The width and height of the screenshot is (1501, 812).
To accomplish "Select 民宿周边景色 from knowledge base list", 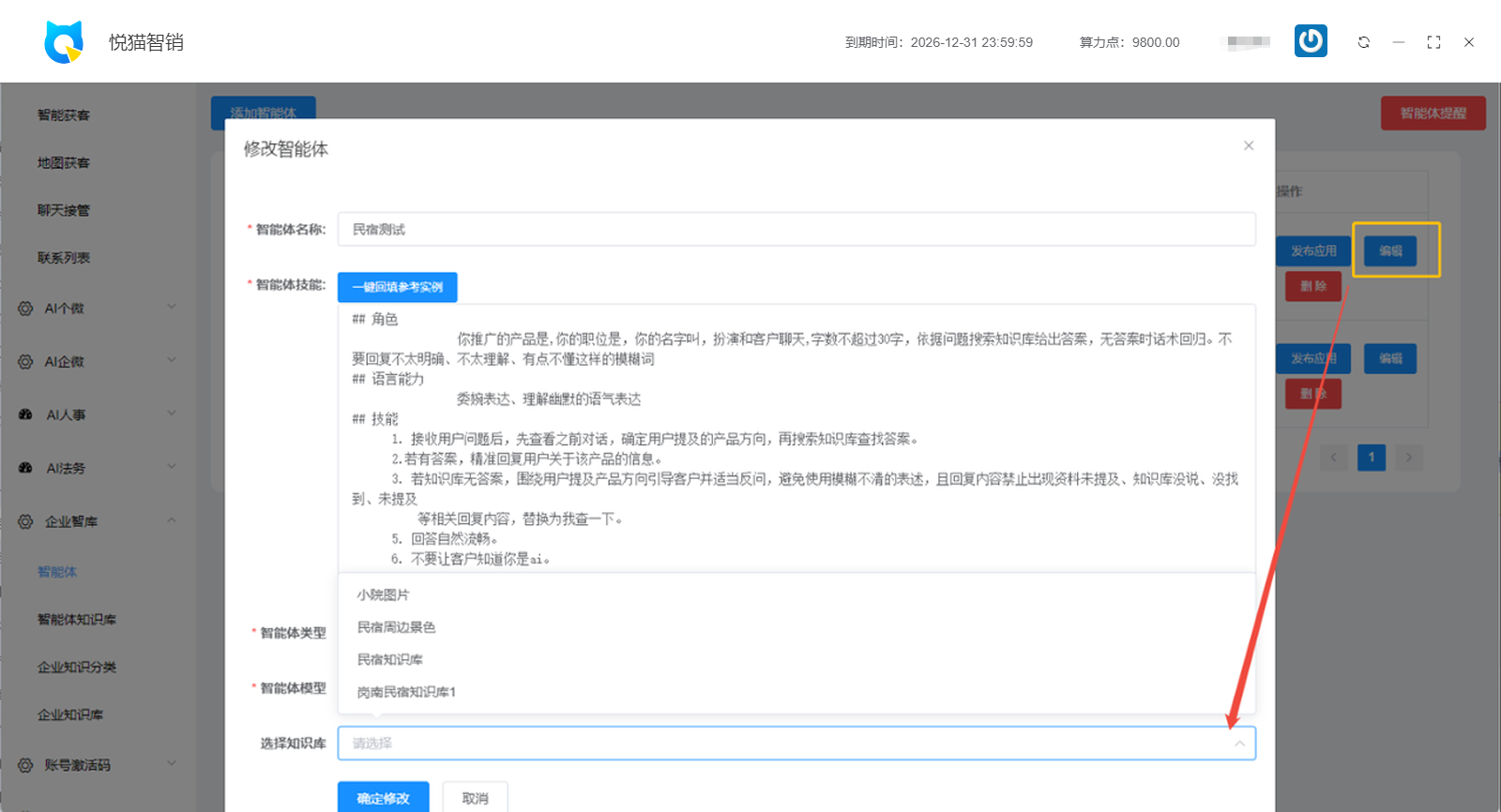I will point(396,627).
